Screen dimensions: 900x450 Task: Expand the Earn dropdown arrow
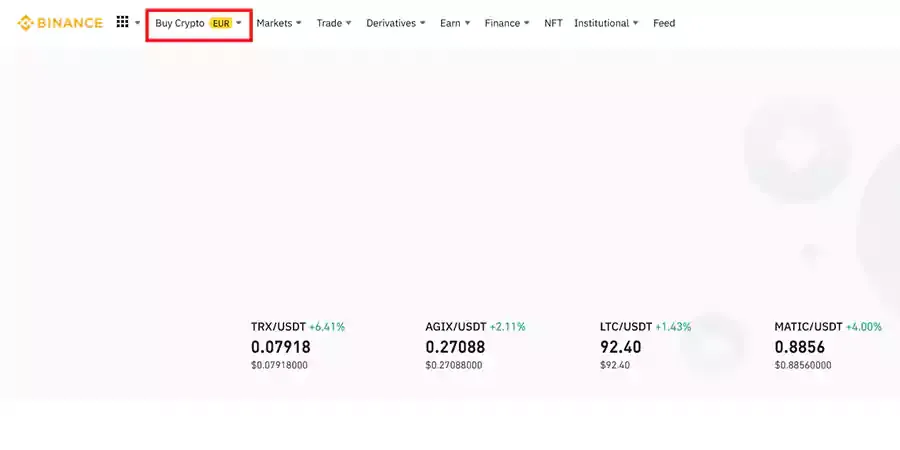coord(467,23)
